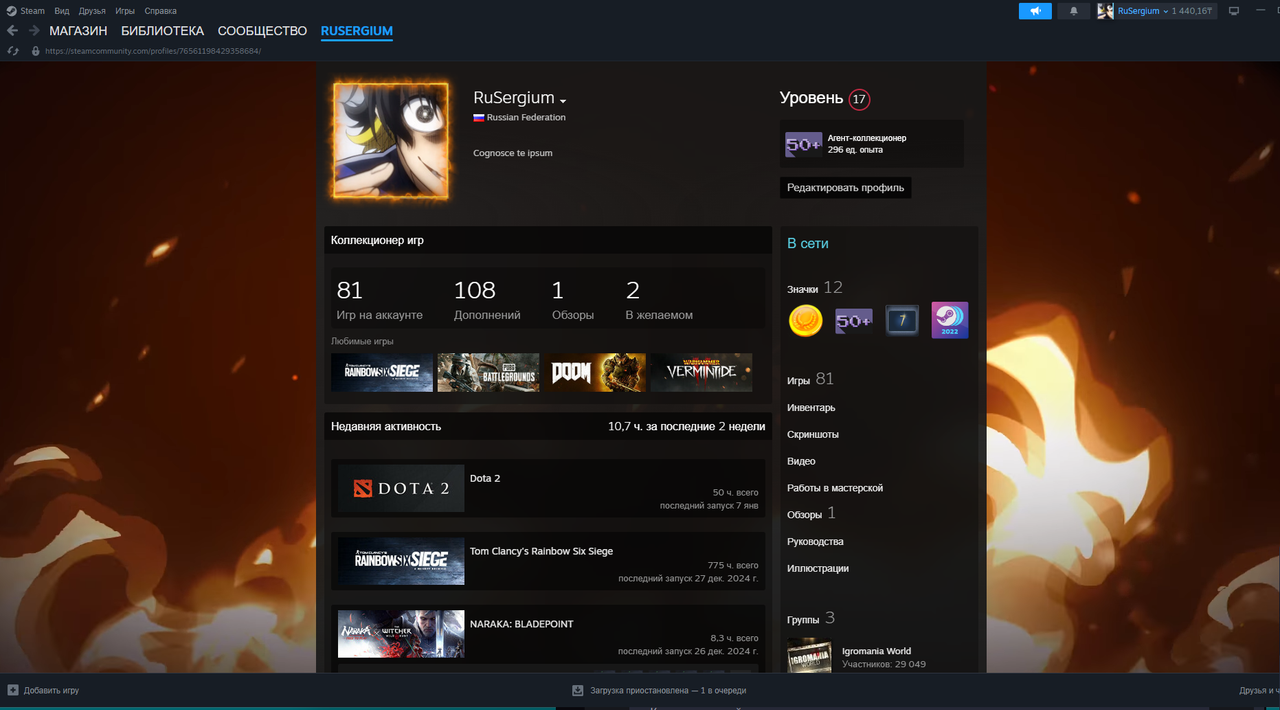Viewport: 1280px width, 710px height.
Task: Open the Инвентарь link
Action: pyautogui.click(x=811, y=408)
